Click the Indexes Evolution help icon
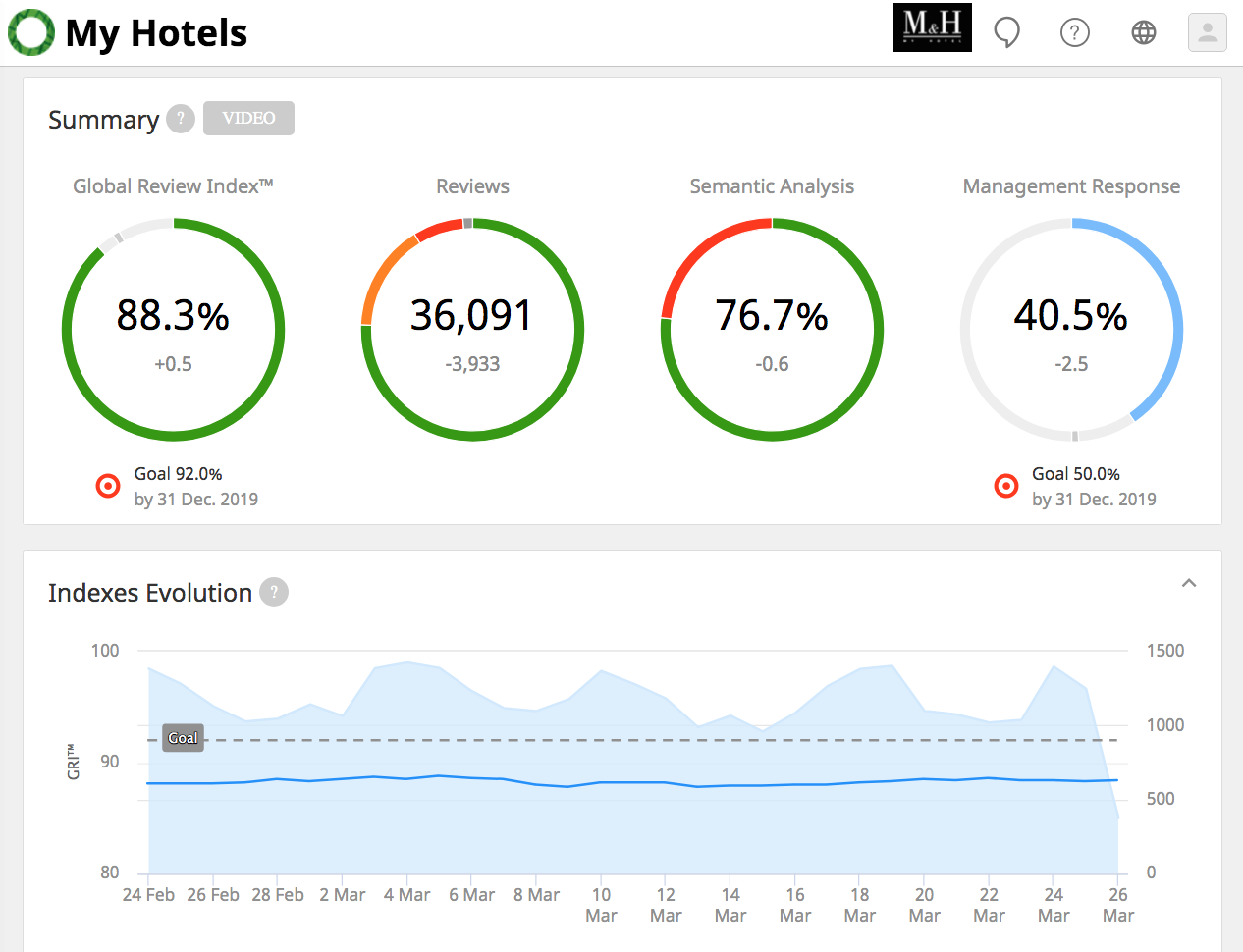1243x952 pixels. tap(274, 592)
